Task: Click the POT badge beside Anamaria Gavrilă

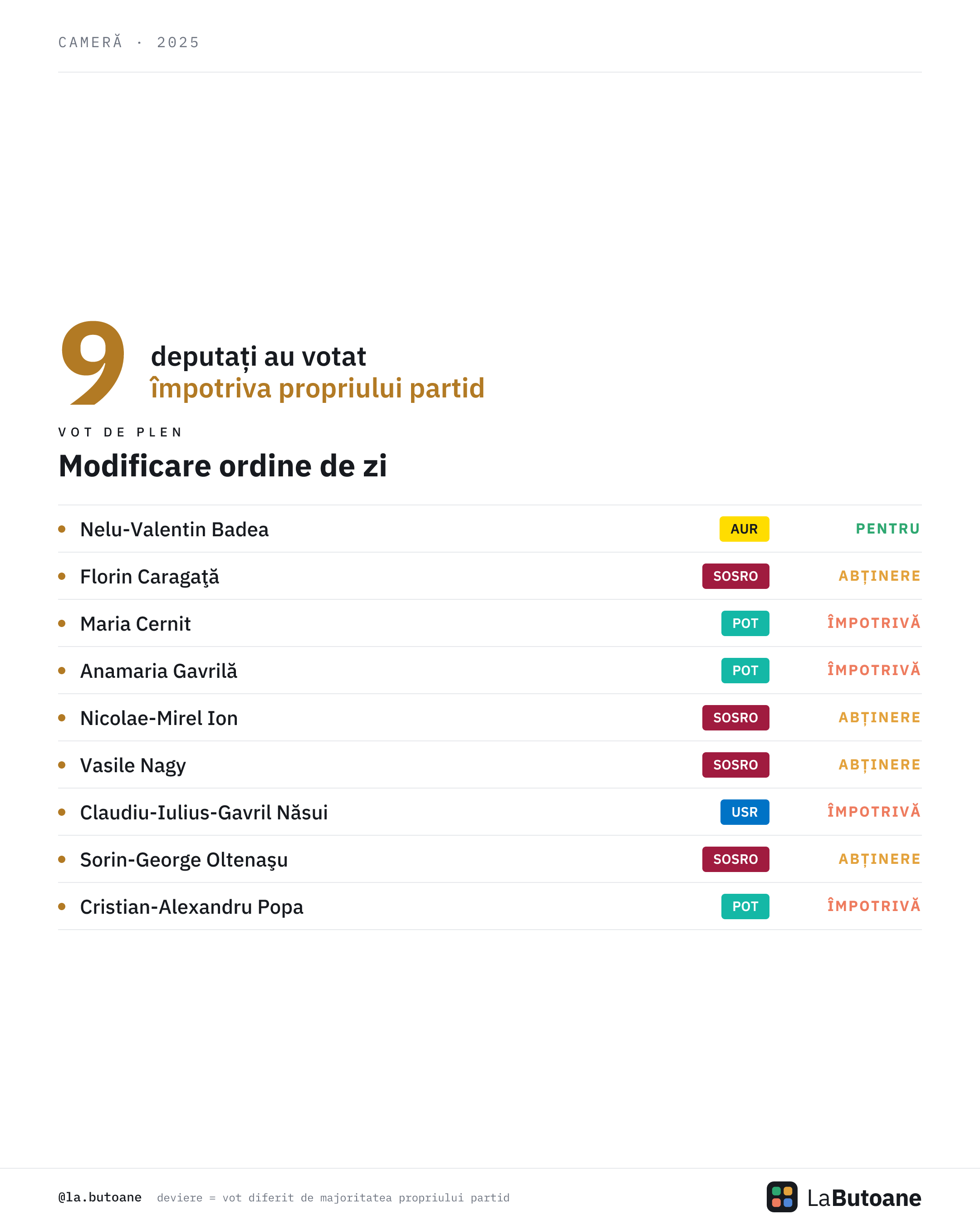Action: point(745,671)
